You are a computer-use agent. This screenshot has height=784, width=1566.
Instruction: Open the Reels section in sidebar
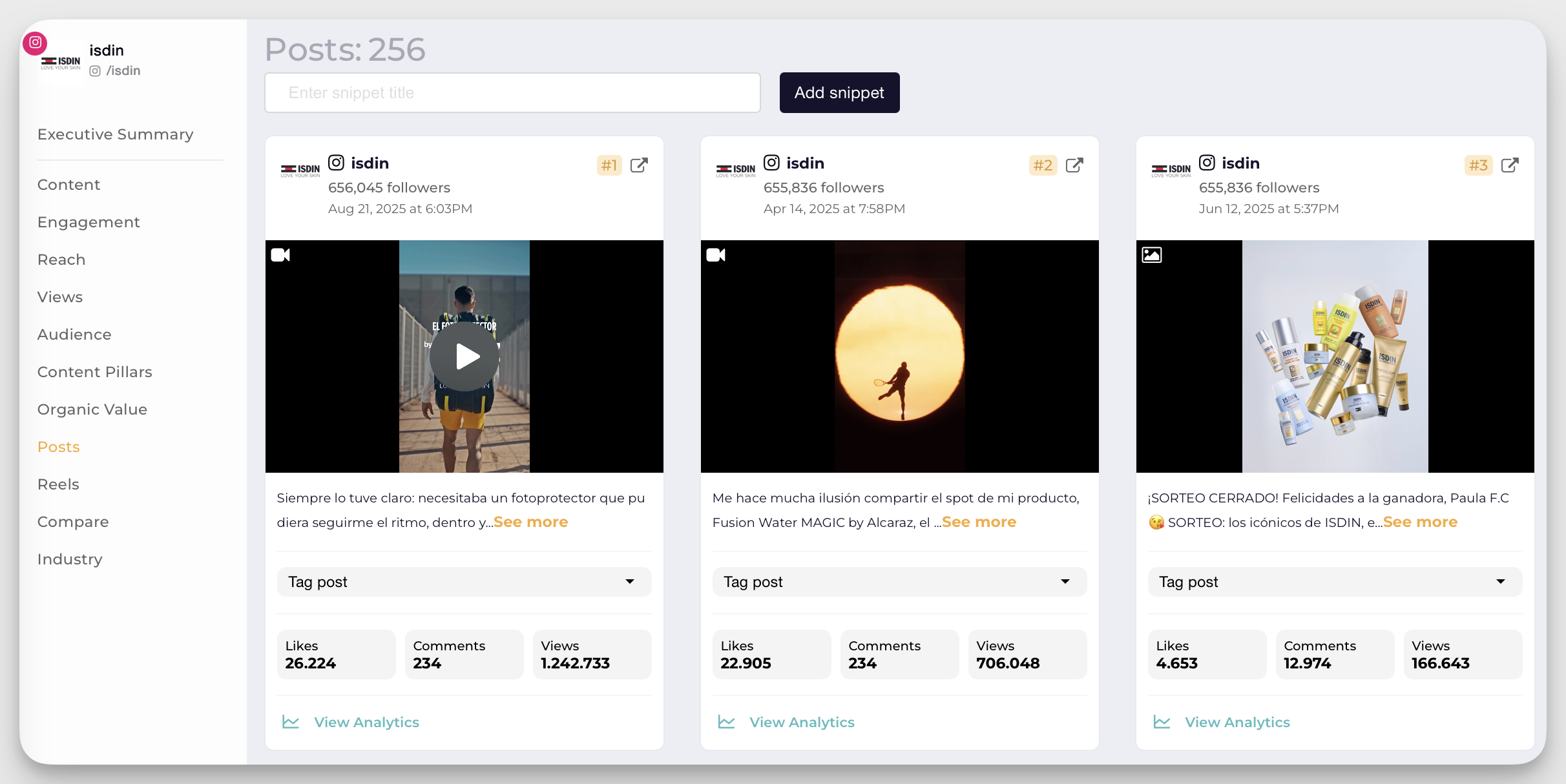point(58,484)
